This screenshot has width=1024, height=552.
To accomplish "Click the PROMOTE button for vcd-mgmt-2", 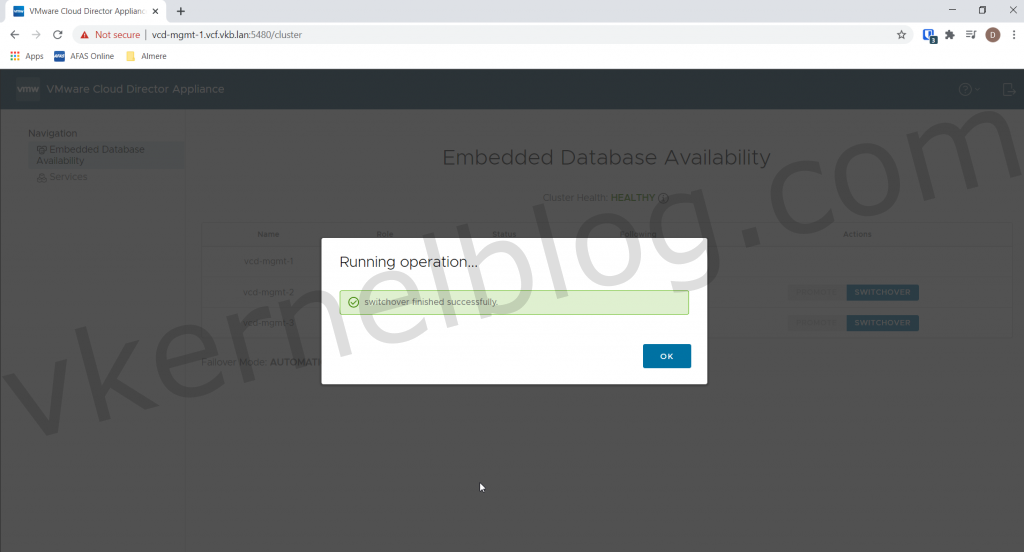I will tap(816, 292).
